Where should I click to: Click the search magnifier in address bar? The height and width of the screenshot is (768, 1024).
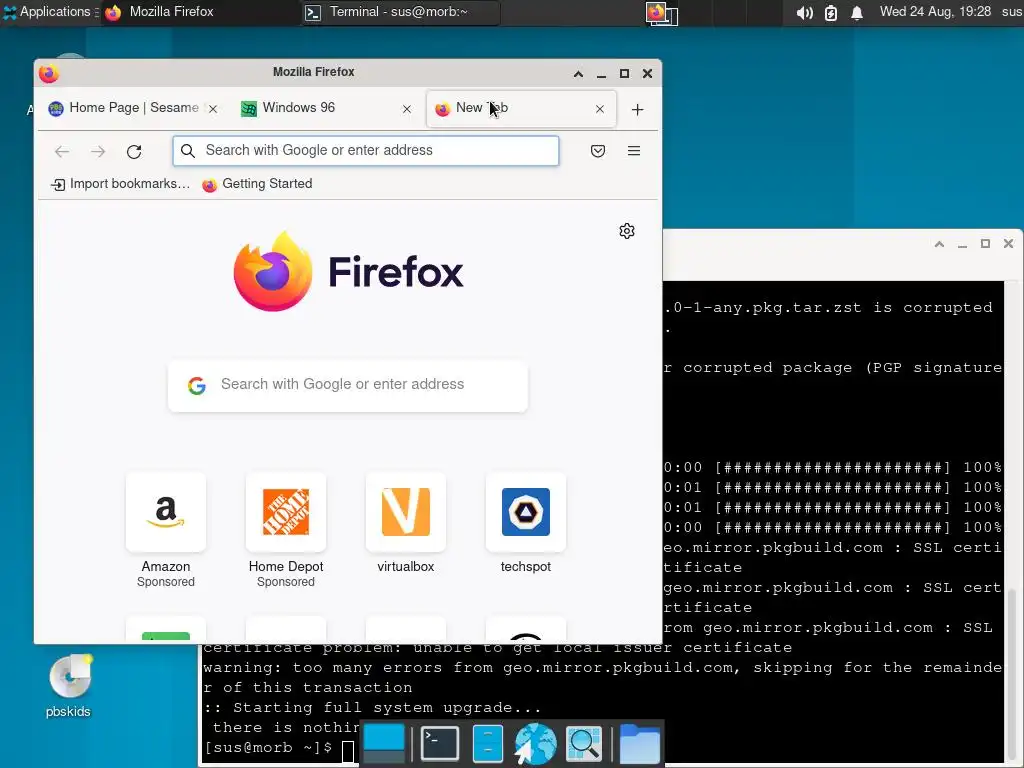point(188,151)
